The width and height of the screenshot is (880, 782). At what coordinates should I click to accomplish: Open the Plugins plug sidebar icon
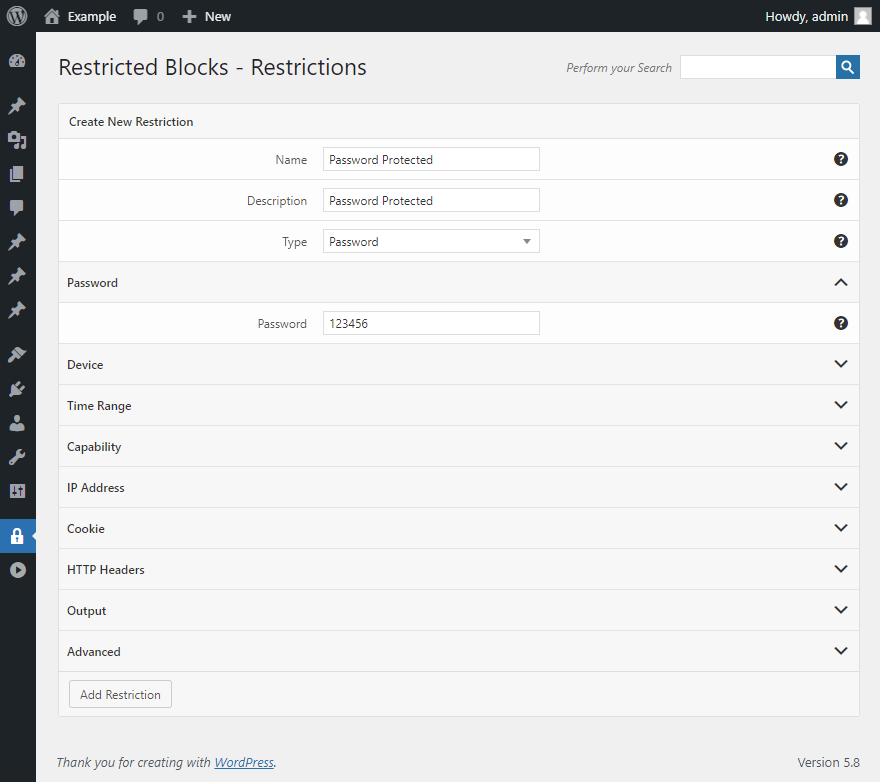click(x=17, y=388)
